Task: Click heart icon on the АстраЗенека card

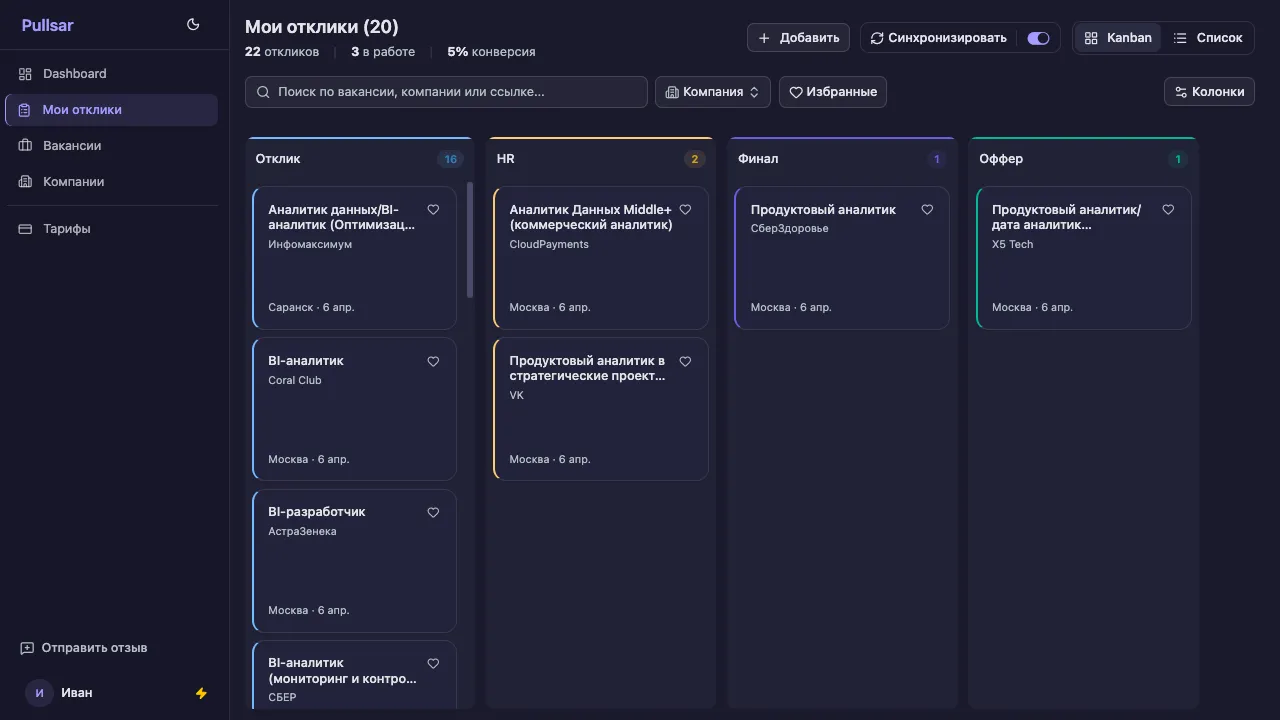Action: 433,512
